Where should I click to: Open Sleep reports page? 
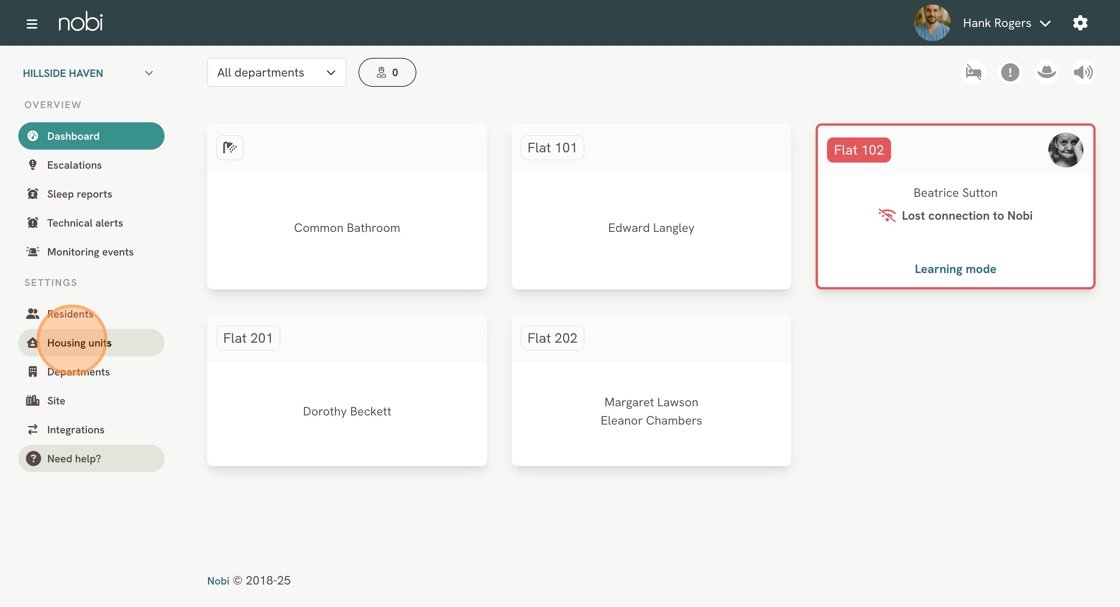click(79, 194)
